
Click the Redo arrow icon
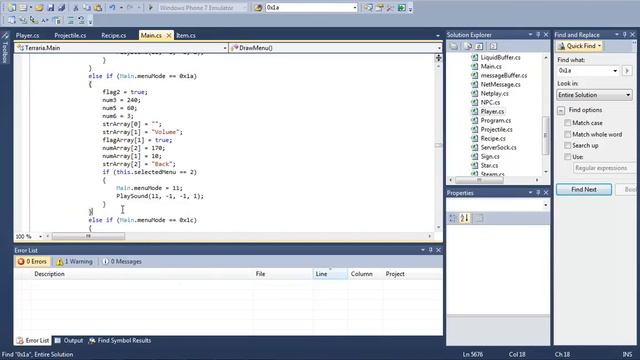130,7
